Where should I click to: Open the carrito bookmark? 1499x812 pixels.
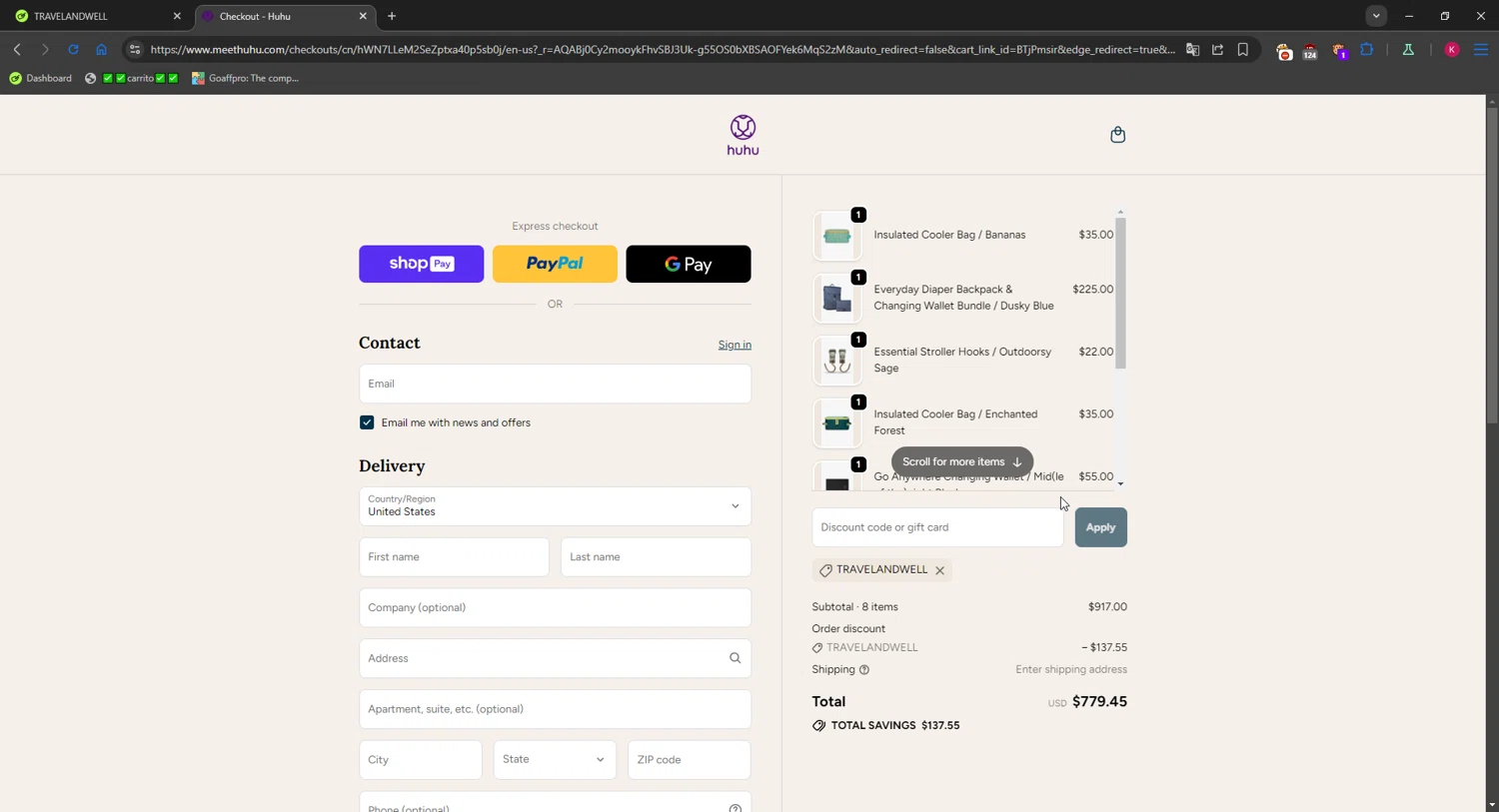coord(132,78)
